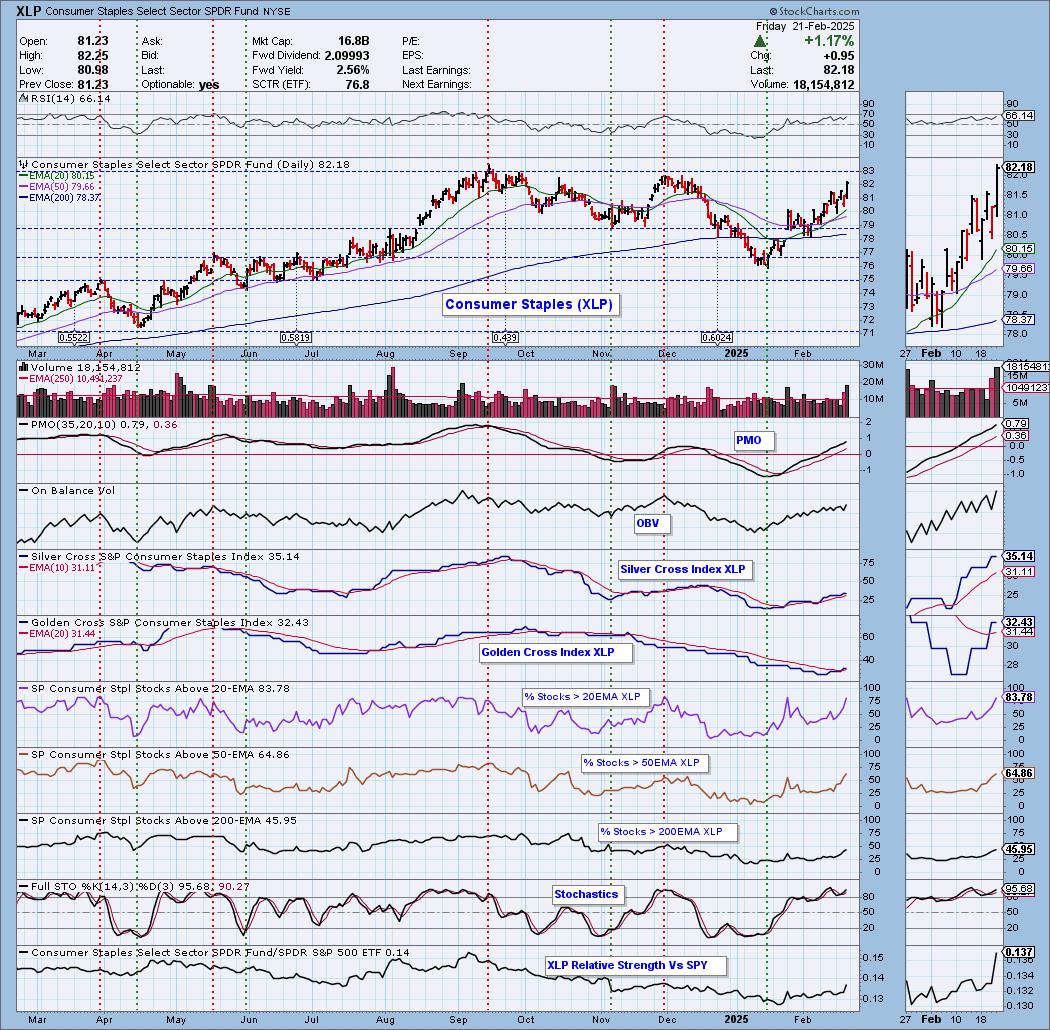Click the 0.6024 annotation near January 2025
Screen dimensions: 1050x1030
717,338
